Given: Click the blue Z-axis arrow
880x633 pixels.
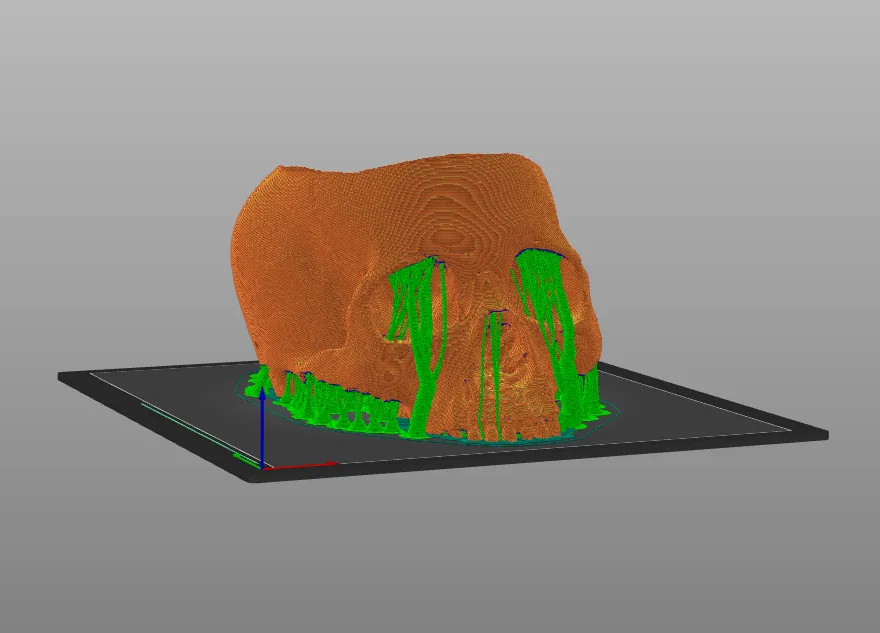Looking at the screenshot, I should 262,426.
